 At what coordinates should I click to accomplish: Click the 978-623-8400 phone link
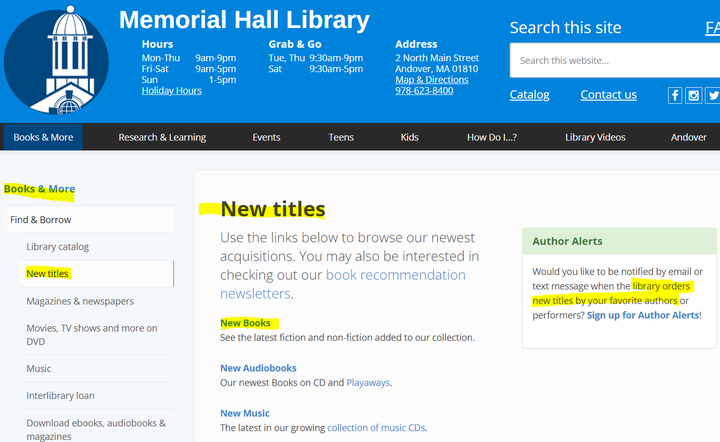point(424,90)
